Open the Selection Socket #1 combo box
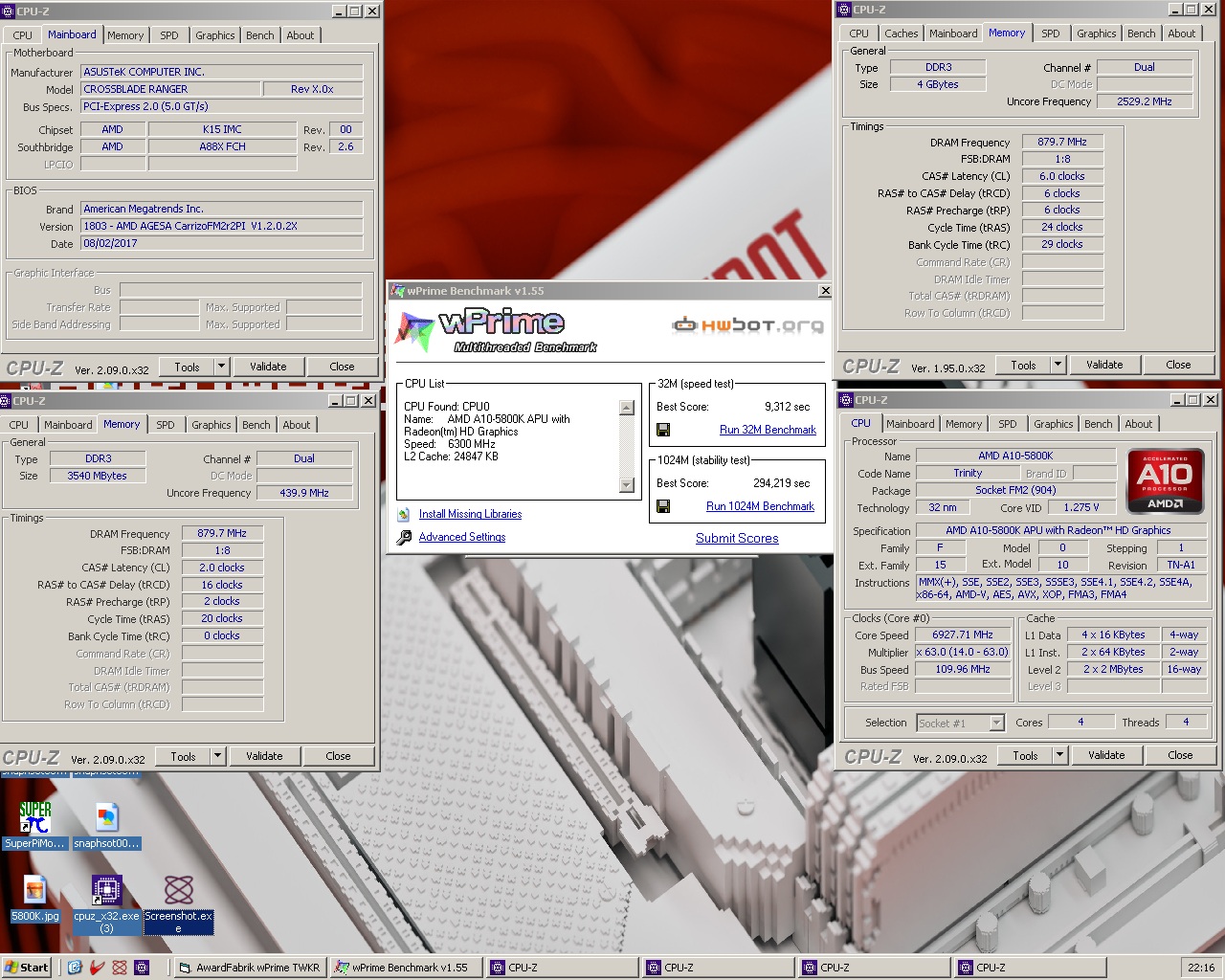Viewport: 1225px width, 980px height. coord(961,723)
